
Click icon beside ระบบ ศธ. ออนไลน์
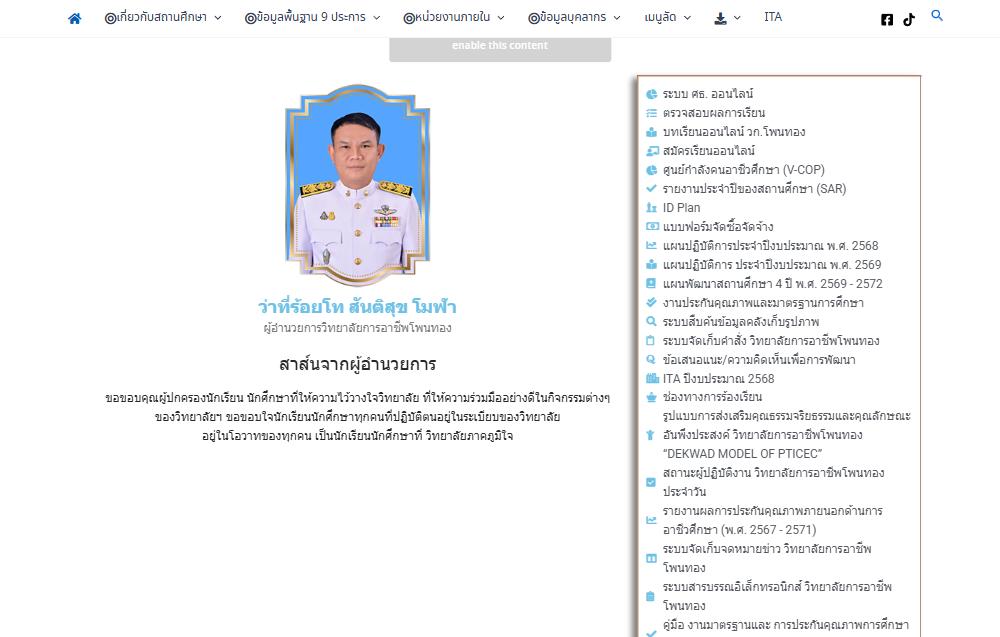(x=651, y=94)
